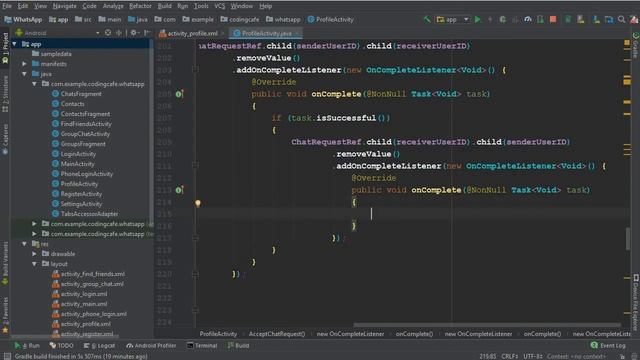Open the Terminal tool window

[x=202, y=345]
